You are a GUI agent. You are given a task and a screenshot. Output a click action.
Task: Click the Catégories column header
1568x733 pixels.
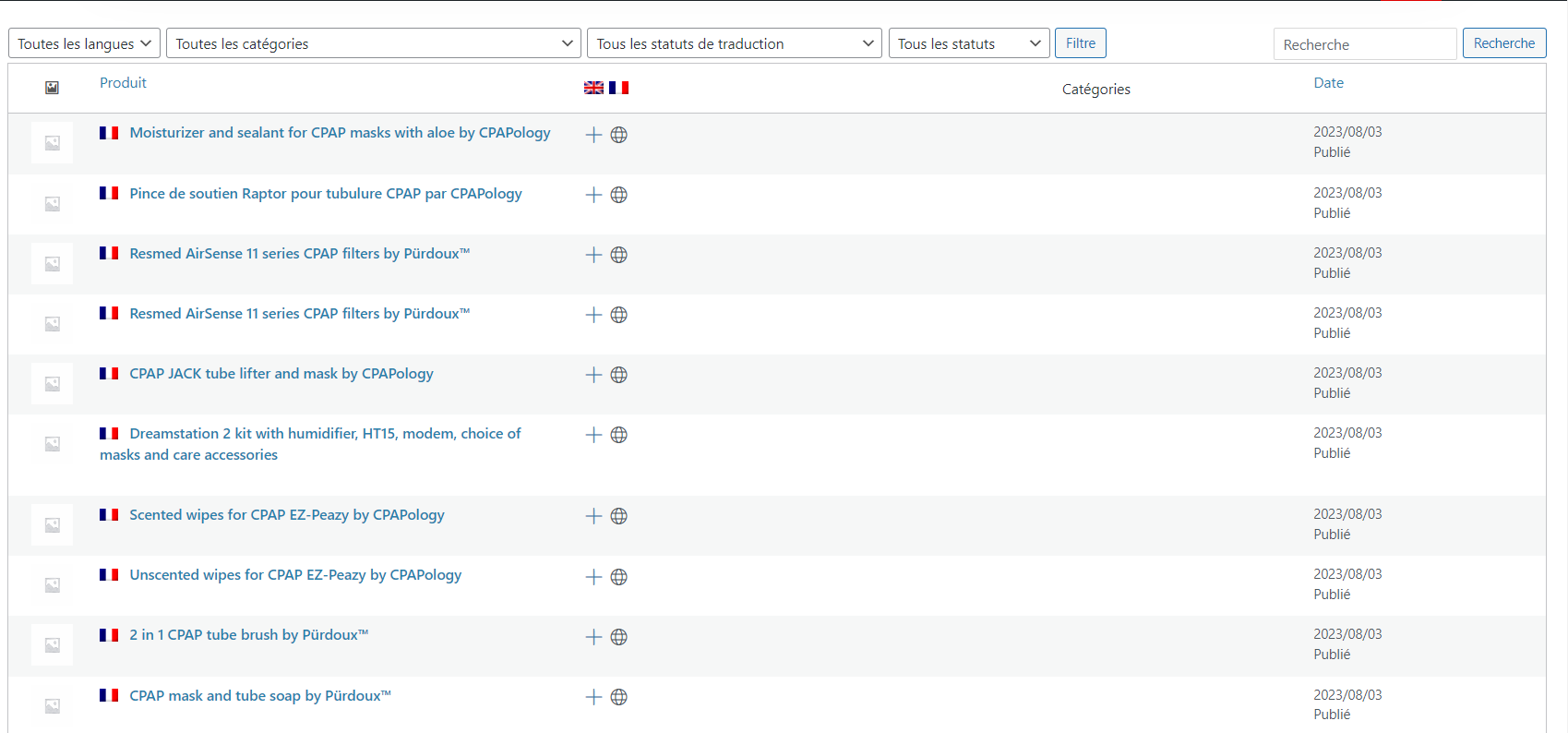coord(1096,90)
